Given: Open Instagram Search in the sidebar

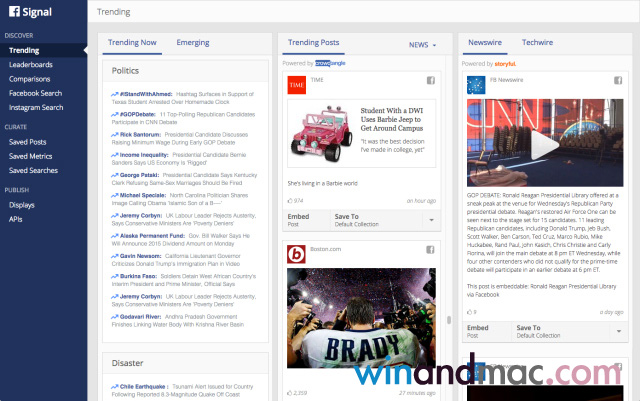Looking at the screenshot, I should pyautogui.click(x=36, y=106).
